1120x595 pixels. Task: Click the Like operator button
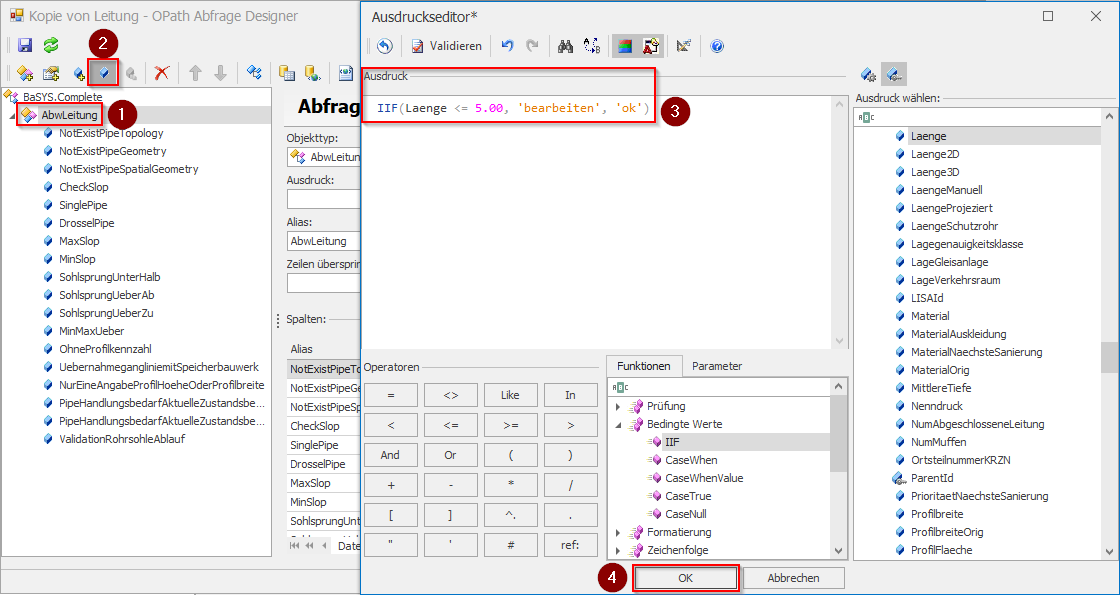click(x=510, y=395)
